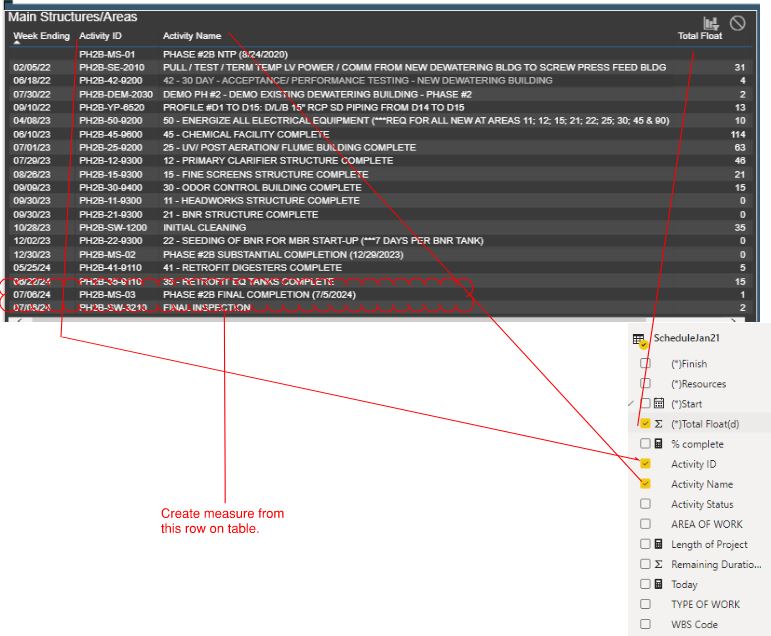Click the sigma icon beside Remaining Duration

pos(659,564)
